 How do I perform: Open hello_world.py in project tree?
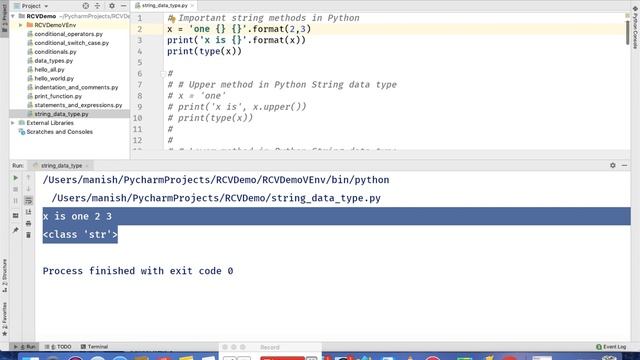(54, 78)
